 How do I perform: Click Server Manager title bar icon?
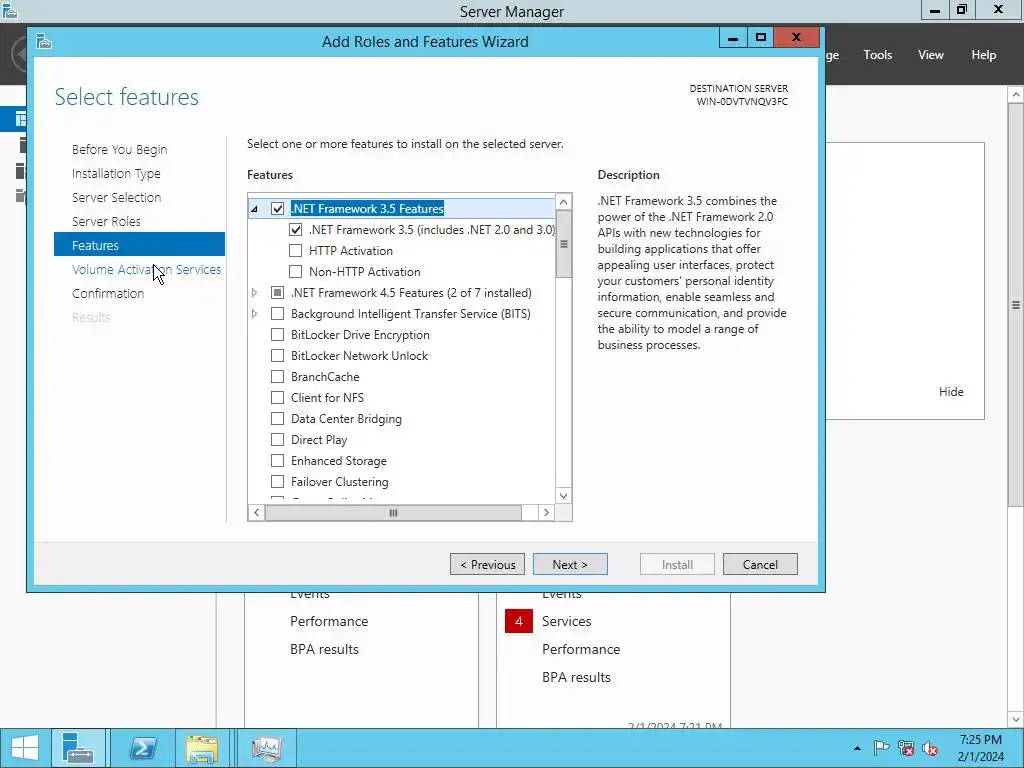coord(10,11)
